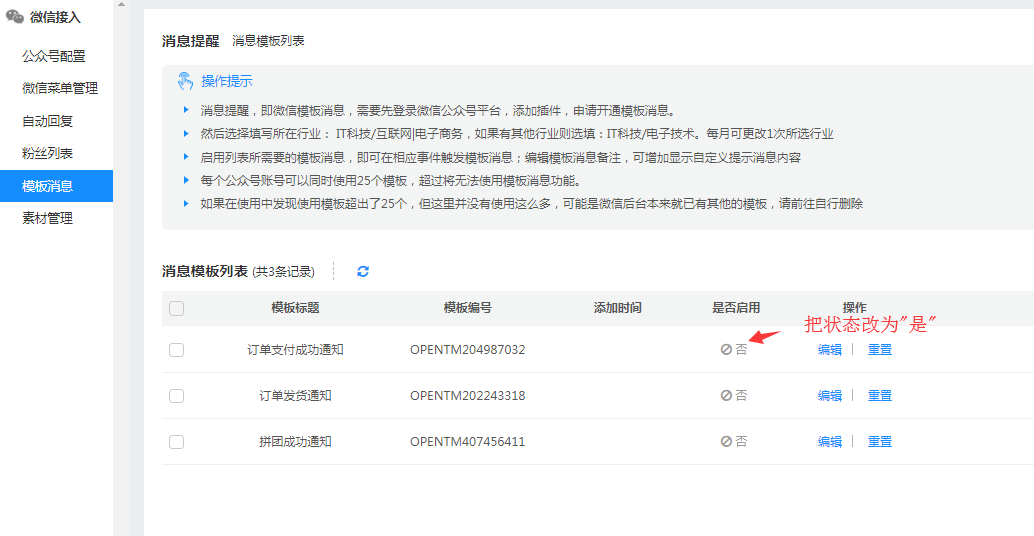Select checkbox for 订单支付成功通知 row
This screenshot has height=536, width=1034.
click(x=177, y=350)
